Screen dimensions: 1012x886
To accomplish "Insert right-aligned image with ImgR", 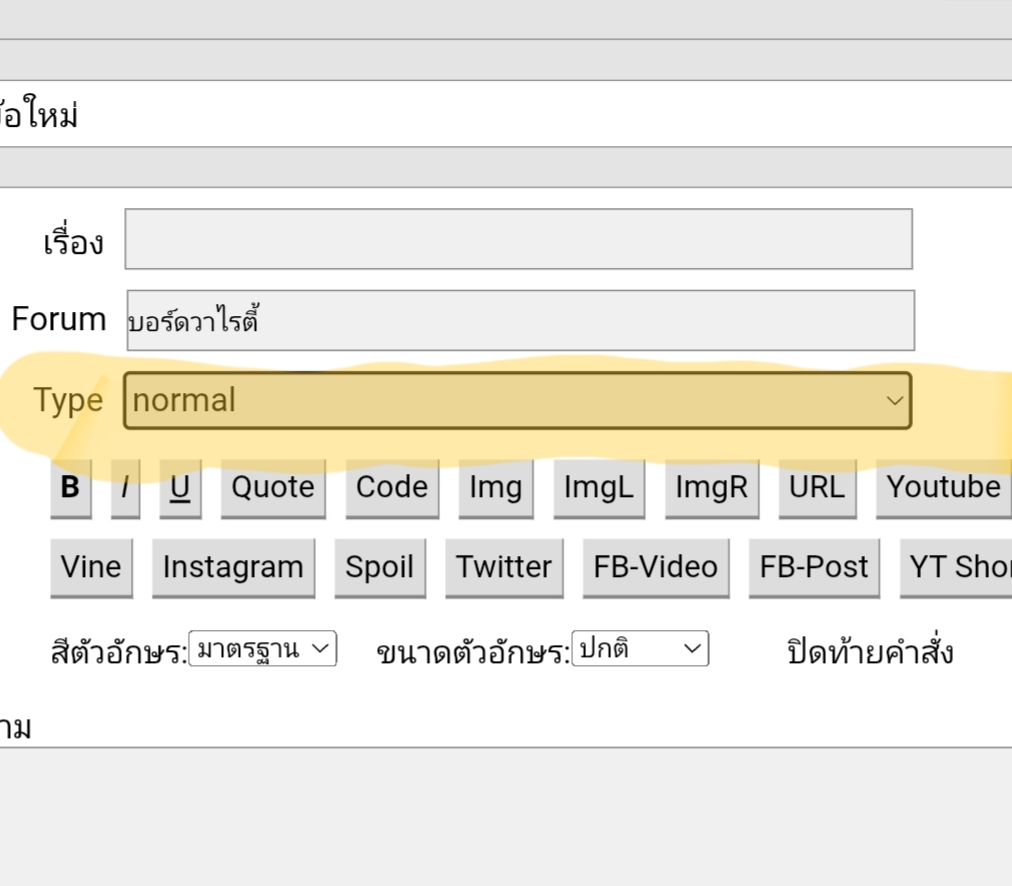I will (711, 488).
